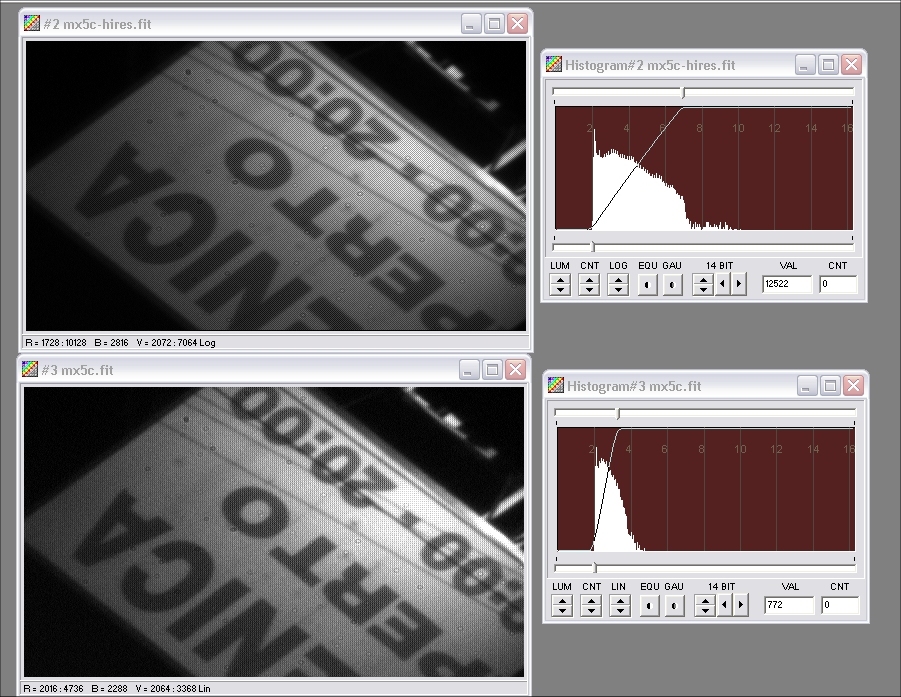Image resolution: width=901 pixels, height=697 pixels.
Task: Click the Histogram#3 window title icon
Action: pyautogui.click(x=555, y=385)
